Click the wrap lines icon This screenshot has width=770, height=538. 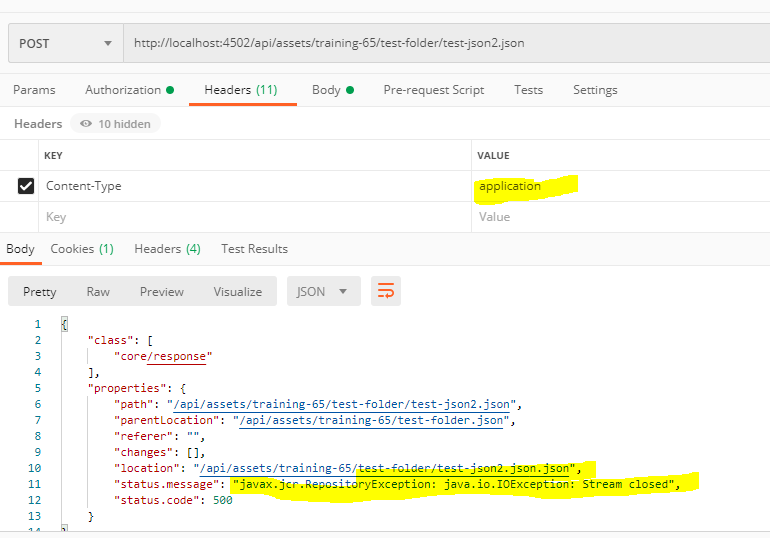386,291
